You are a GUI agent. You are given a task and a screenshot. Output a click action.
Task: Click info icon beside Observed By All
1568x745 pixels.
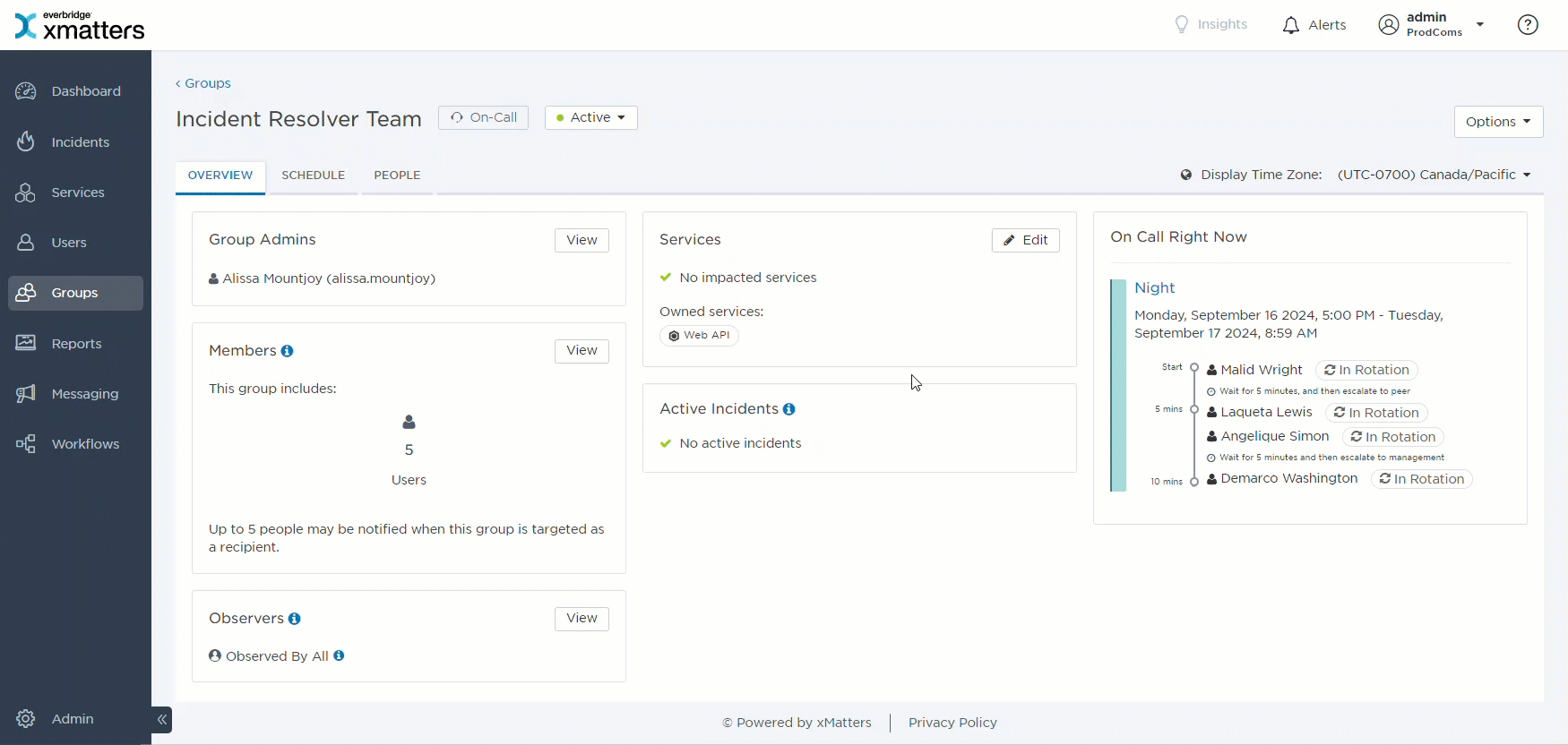(x=339, y=655)
